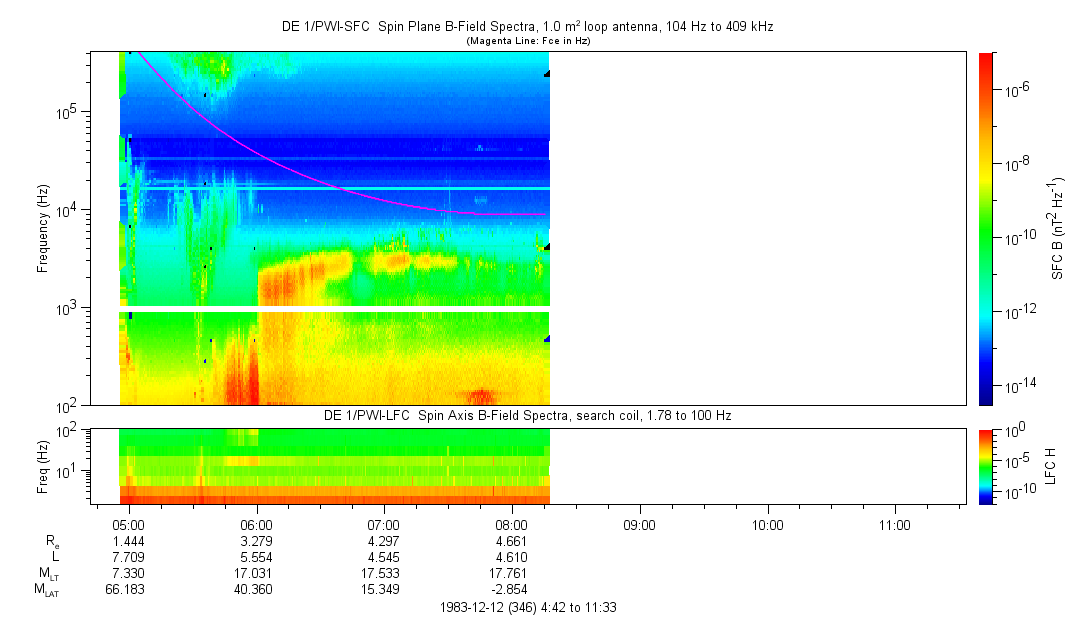Click the 05:00 time tick label
The width and height of the screenshot is (1083, 620).
click(x=130, y=524)
